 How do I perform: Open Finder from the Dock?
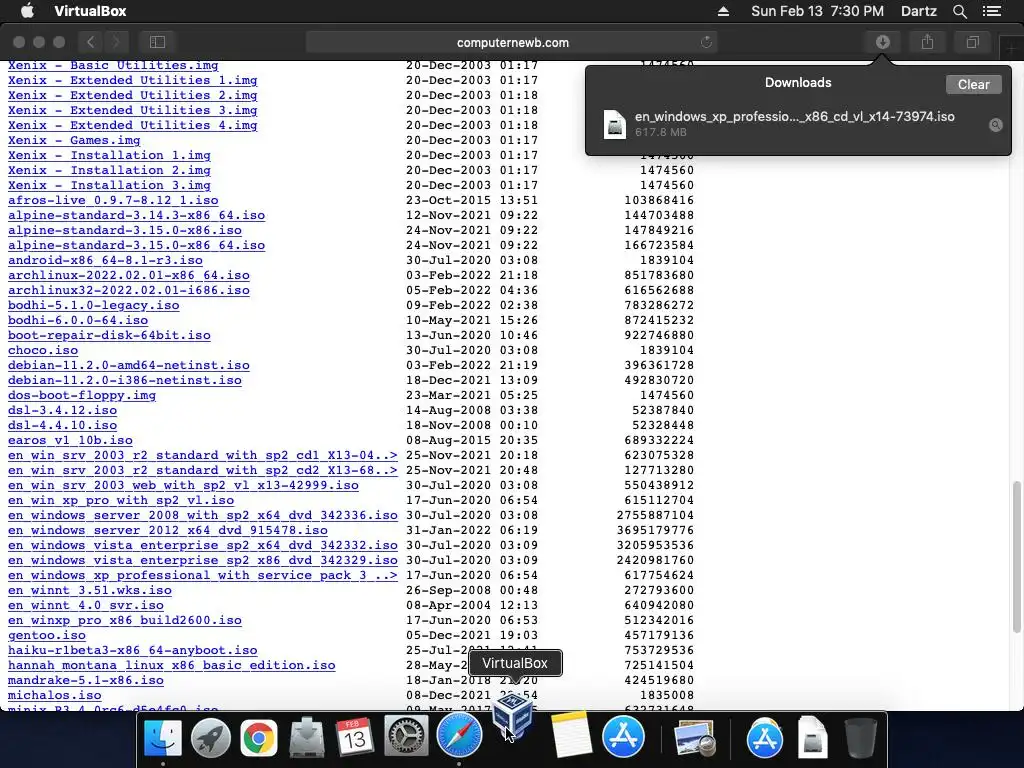pyautogui.click(x=163, y=738)
